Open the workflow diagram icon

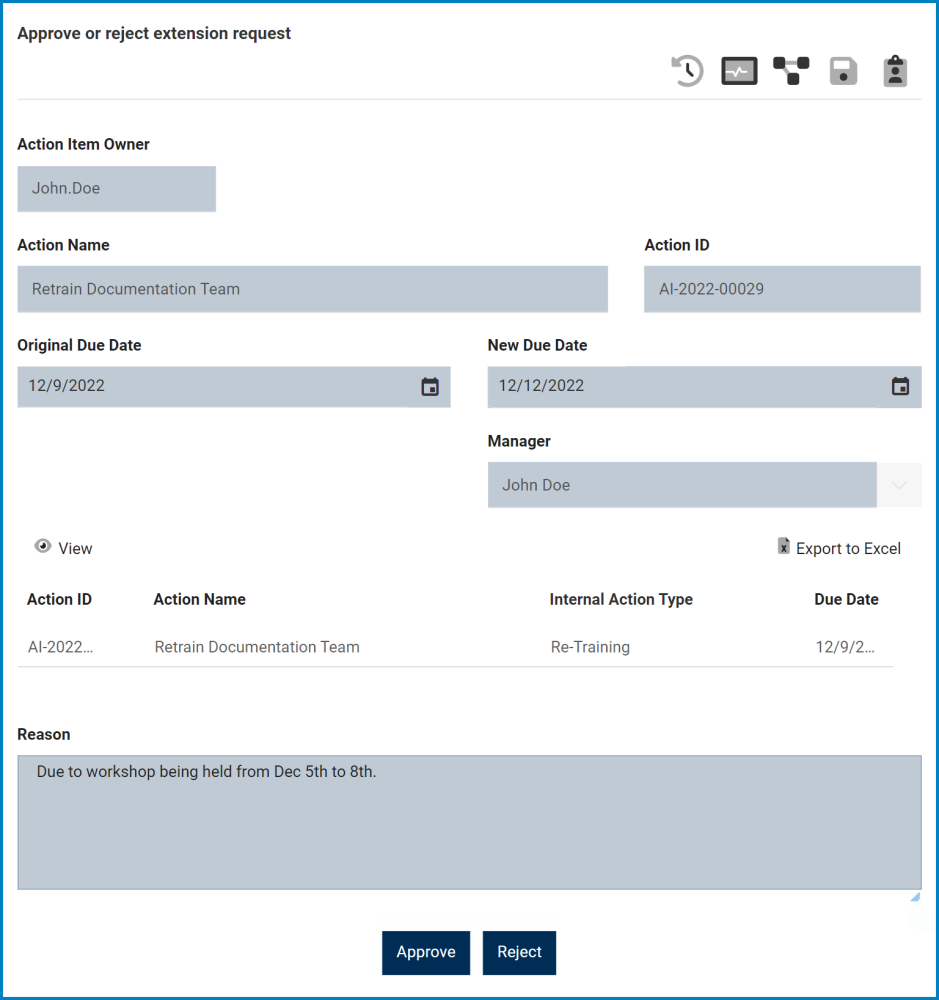click(791, 70)
